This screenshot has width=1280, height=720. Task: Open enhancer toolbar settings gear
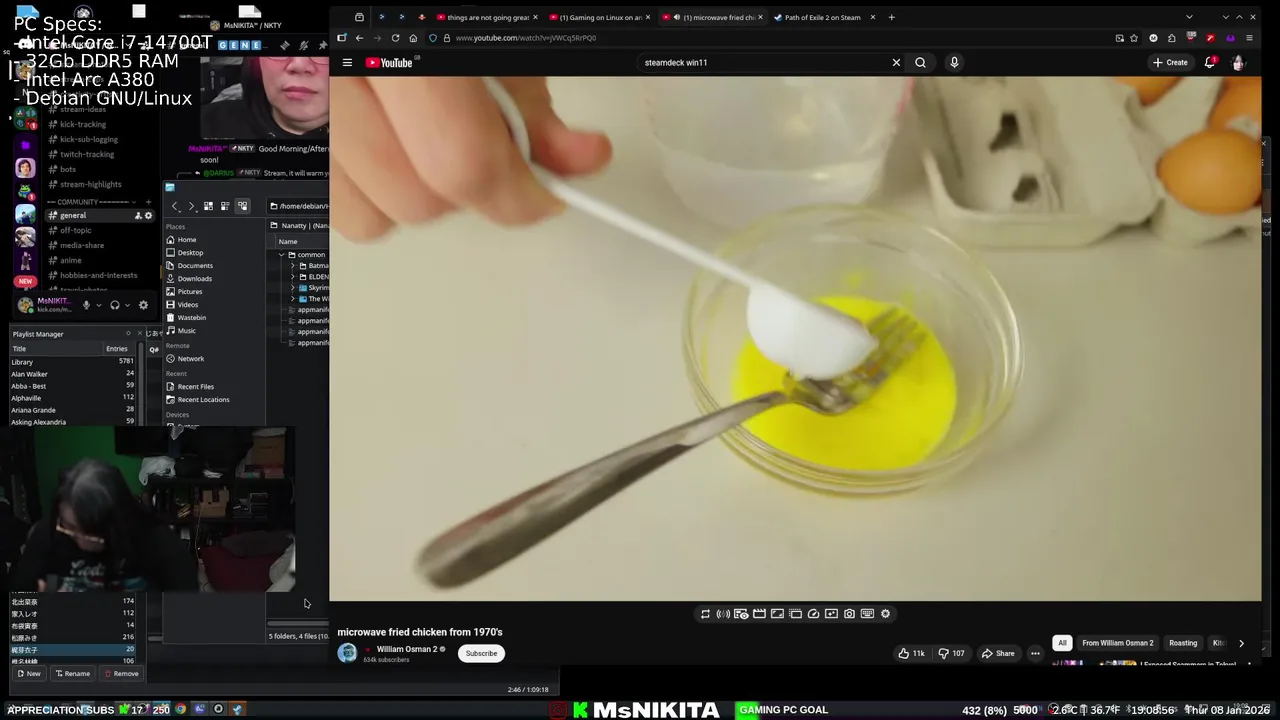(885, 614)
